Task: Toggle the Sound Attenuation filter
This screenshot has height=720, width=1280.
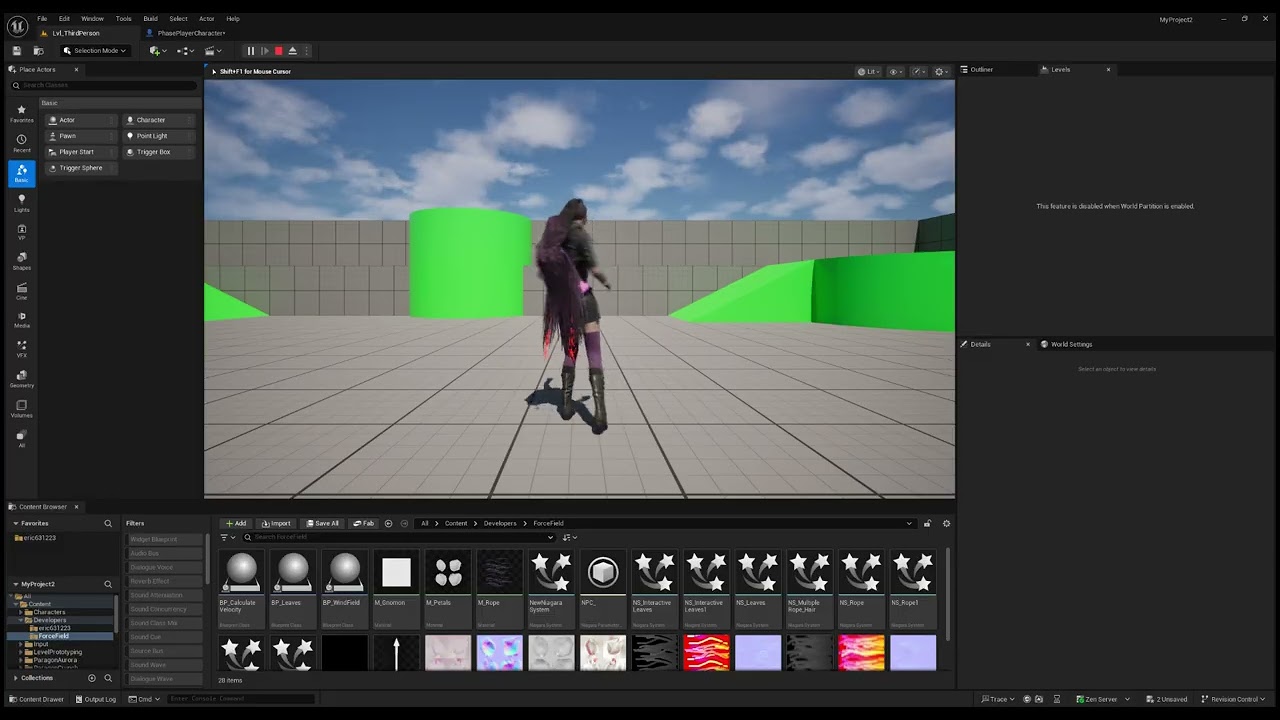Action: pos(165,596)
